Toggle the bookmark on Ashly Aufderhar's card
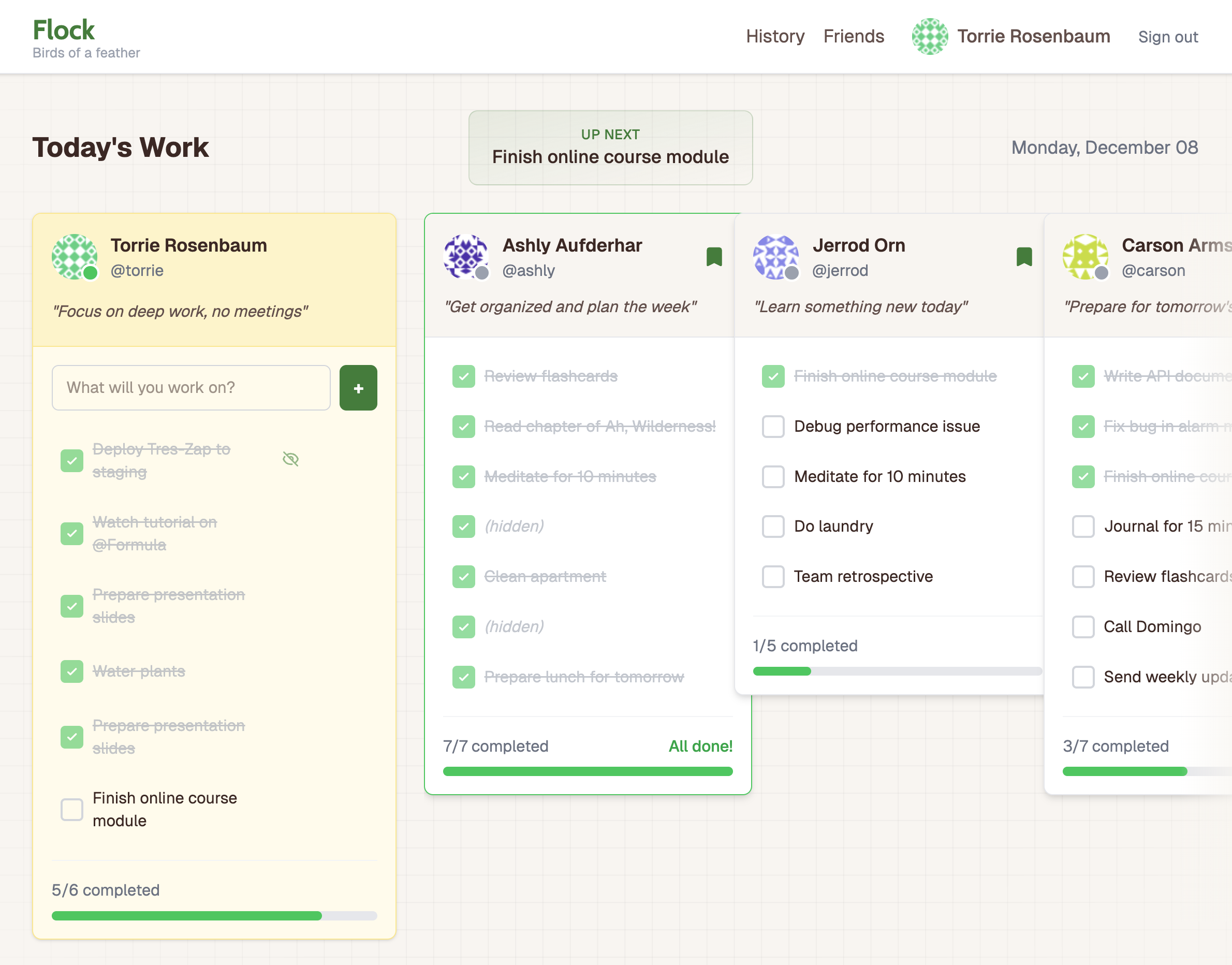 point(714,257)
